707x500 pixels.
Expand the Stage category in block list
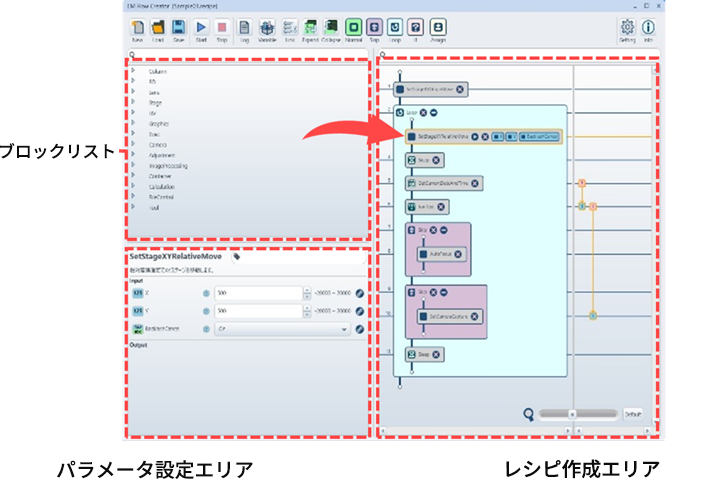pos(133,102)
